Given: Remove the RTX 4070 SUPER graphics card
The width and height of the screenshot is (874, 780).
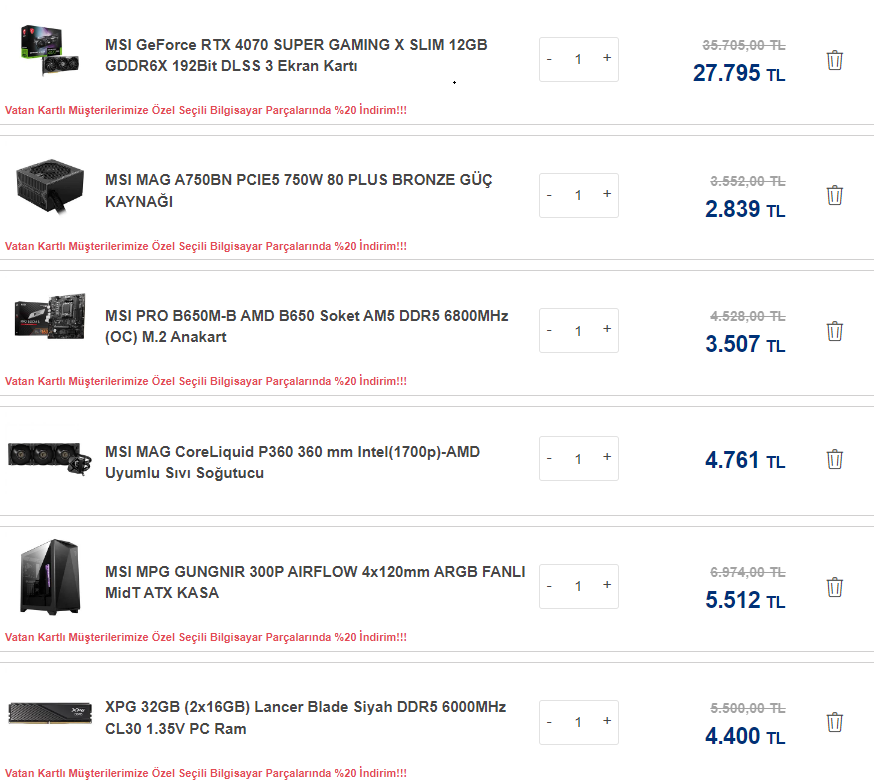Looking at the screenshot, I should (x=835, y=60).
